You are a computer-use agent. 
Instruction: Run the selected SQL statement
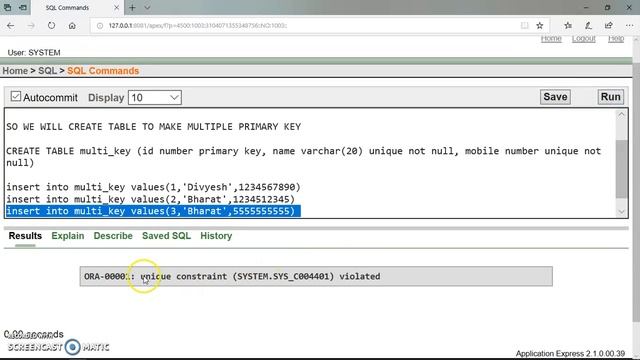(611, 97)
